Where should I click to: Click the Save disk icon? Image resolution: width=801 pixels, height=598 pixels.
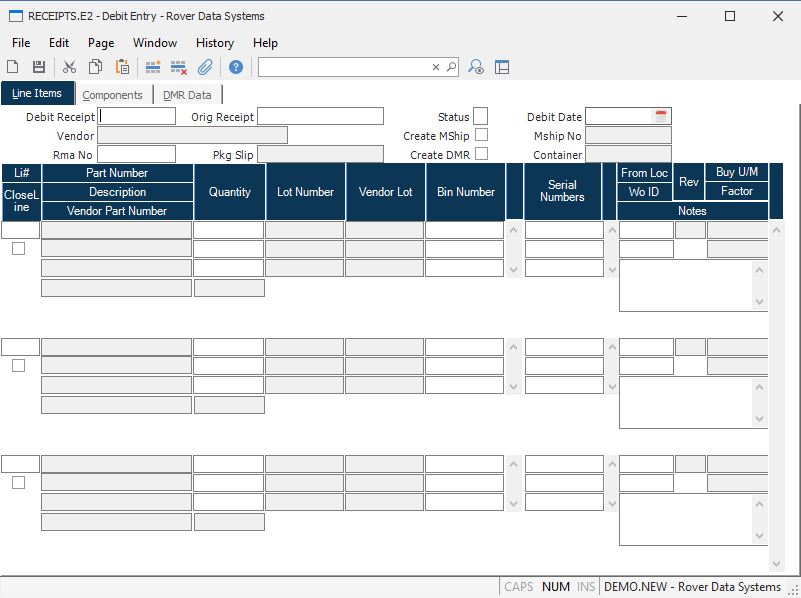pos(39,67)
